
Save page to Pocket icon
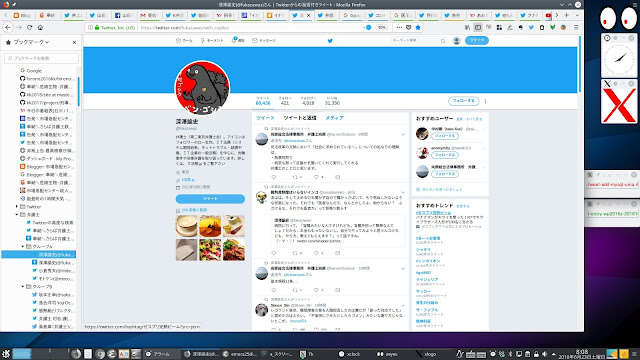(409, 27)
